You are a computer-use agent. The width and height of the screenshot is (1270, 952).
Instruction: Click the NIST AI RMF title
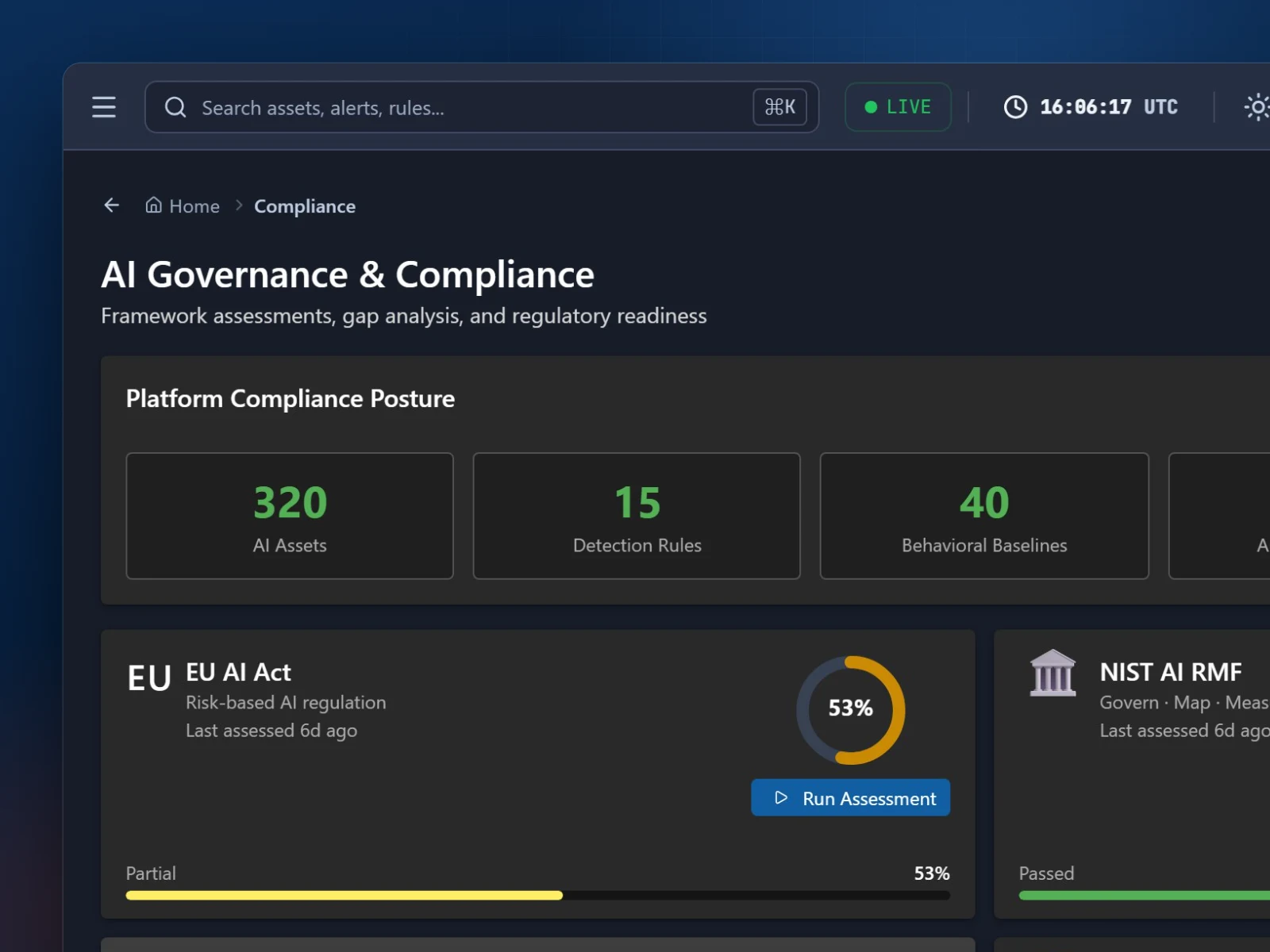1171,672
